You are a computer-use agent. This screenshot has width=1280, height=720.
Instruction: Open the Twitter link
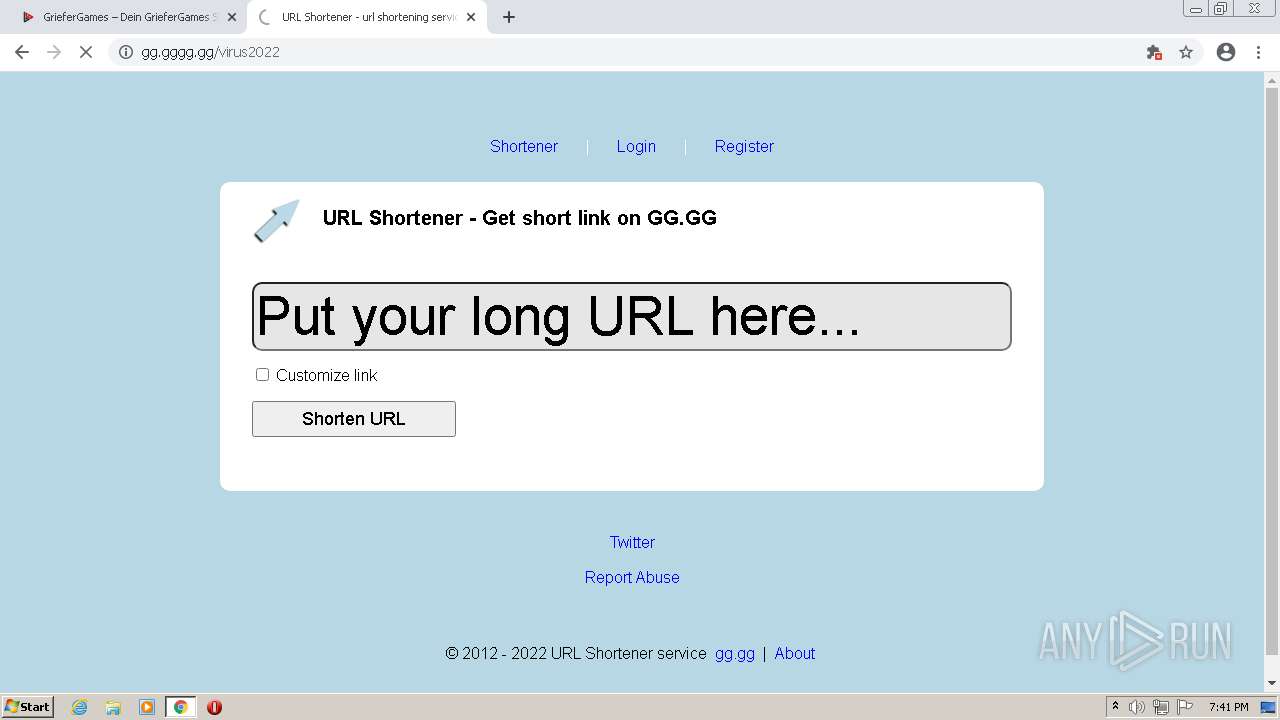tap(632, 542)
